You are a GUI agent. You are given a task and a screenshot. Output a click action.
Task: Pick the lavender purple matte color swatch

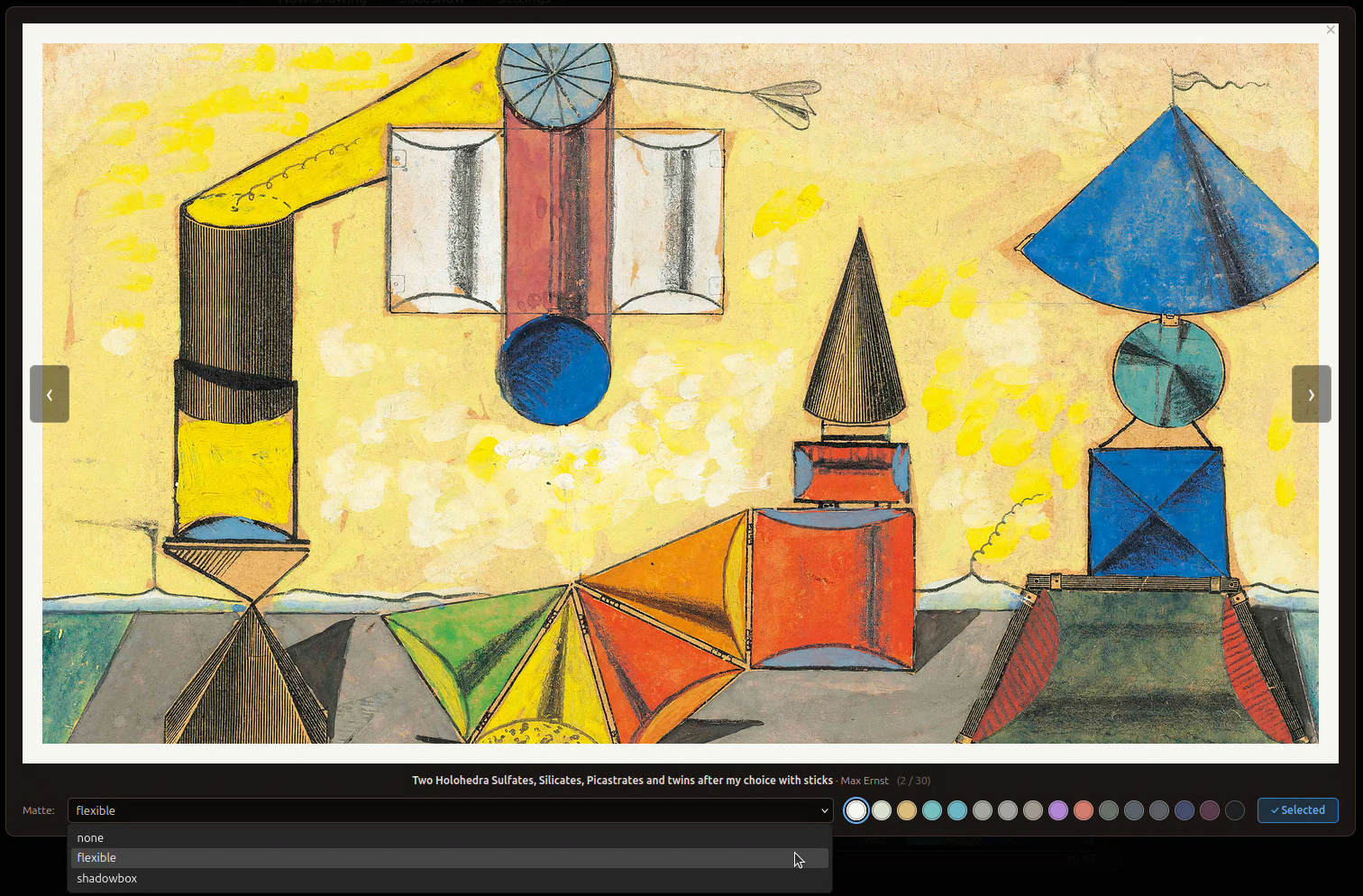coord(1058,810)
